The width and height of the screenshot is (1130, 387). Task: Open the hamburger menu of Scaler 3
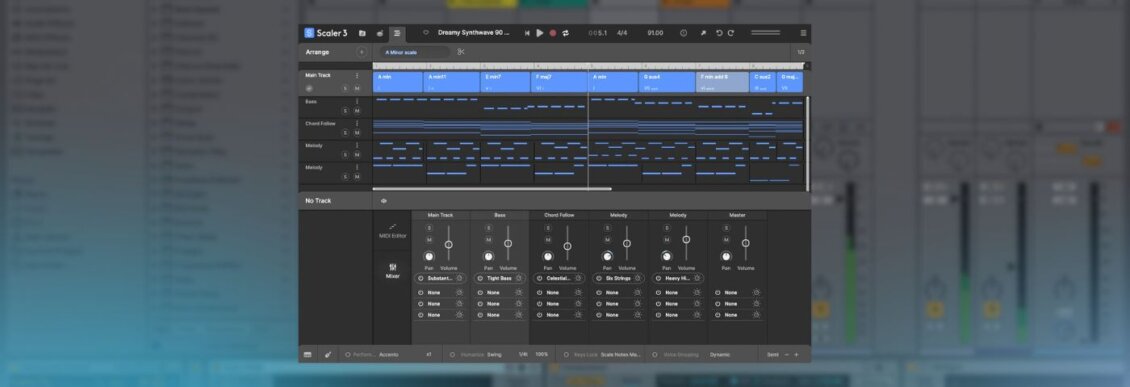pos(803,33)
